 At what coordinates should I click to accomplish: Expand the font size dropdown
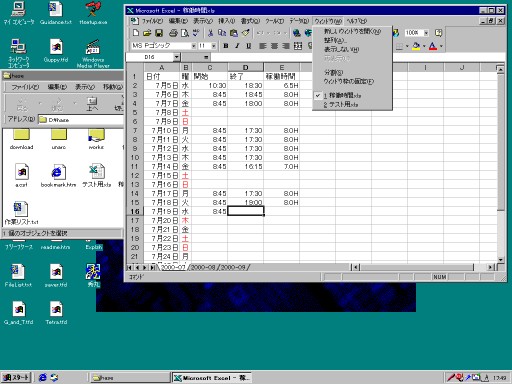213,46
